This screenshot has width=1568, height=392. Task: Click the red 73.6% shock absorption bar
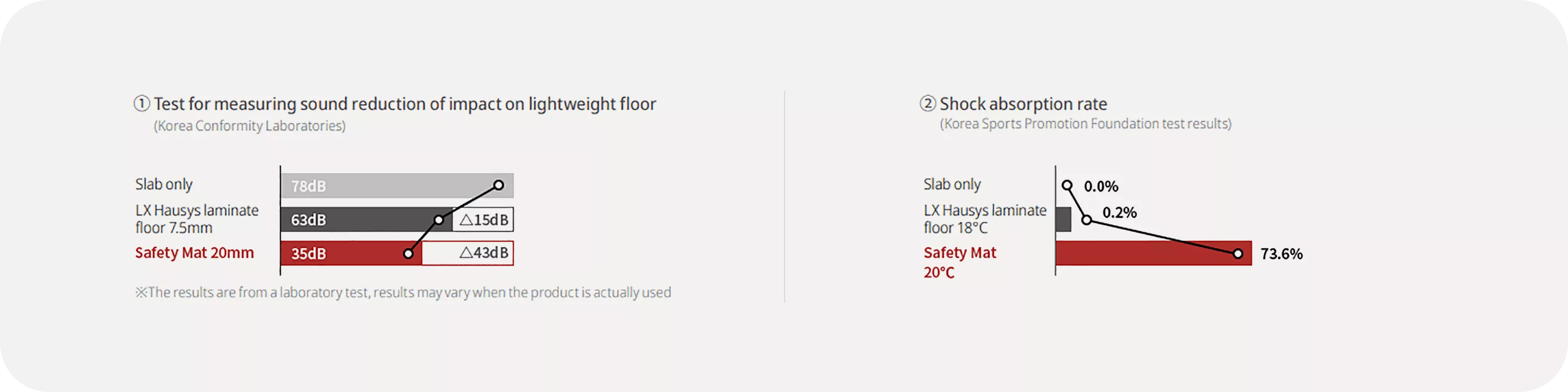point(1154,253)
